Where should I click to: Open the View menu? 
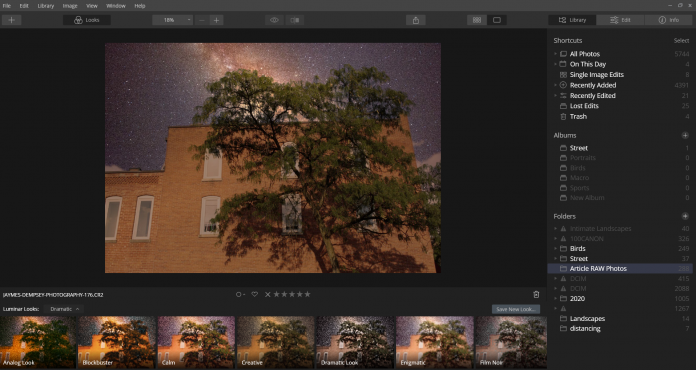92,6
